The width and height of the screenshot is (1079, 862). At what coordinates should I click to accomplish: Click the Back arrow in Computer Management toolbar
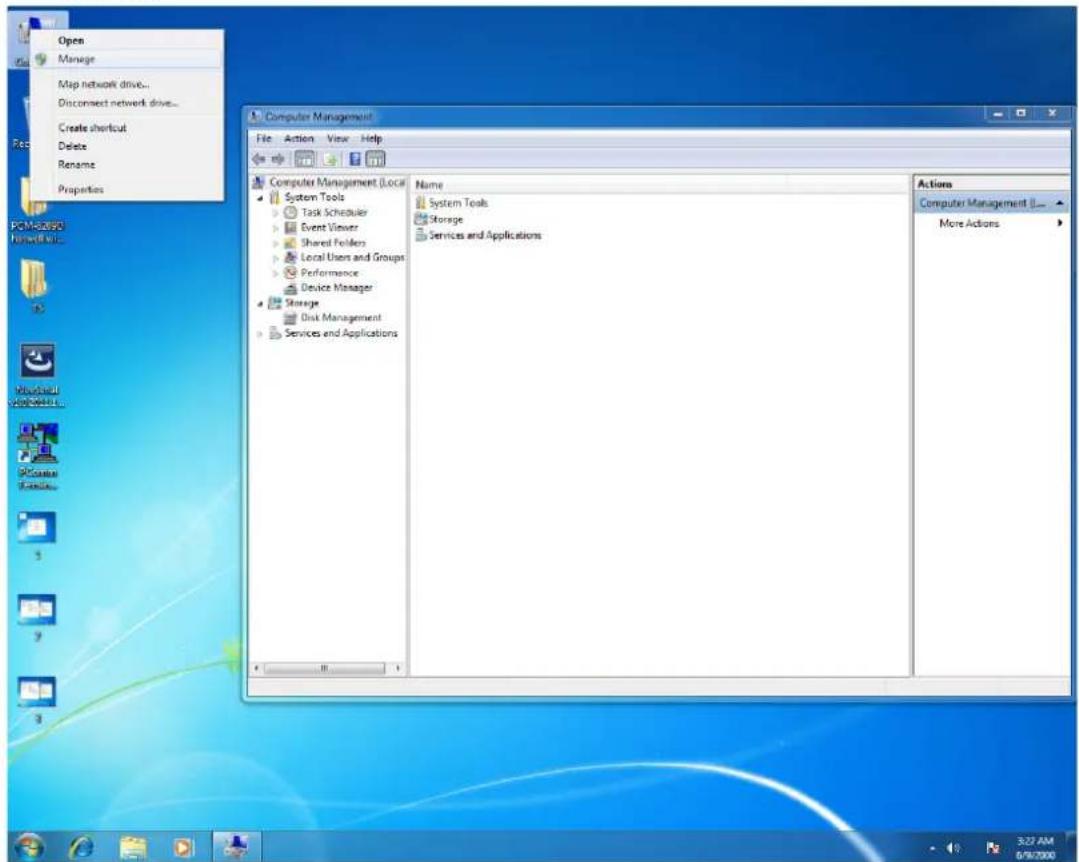(259, 160)
